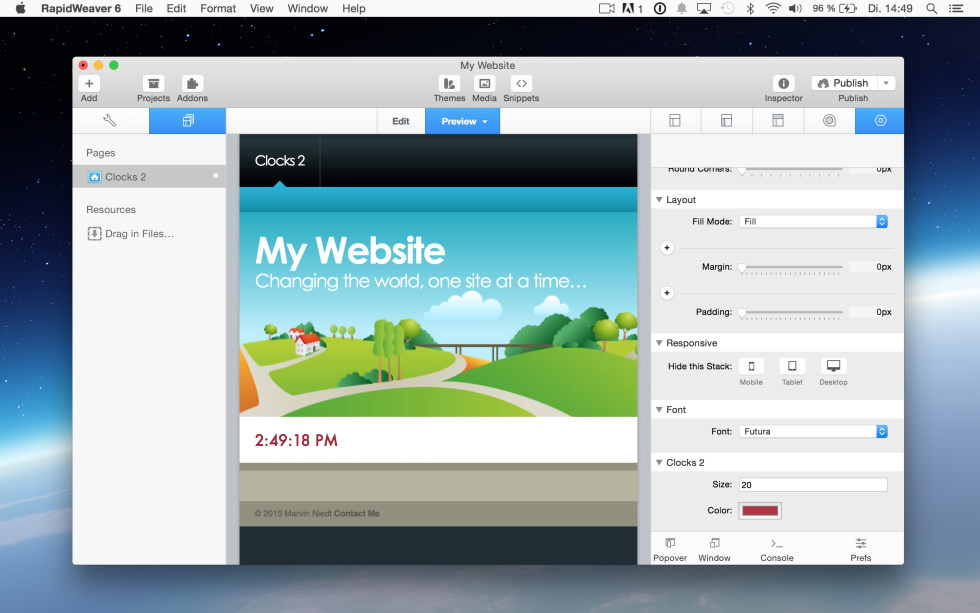Open the Edit menu
The height and width of the screenshot is (613, 980).
(176, 9)
